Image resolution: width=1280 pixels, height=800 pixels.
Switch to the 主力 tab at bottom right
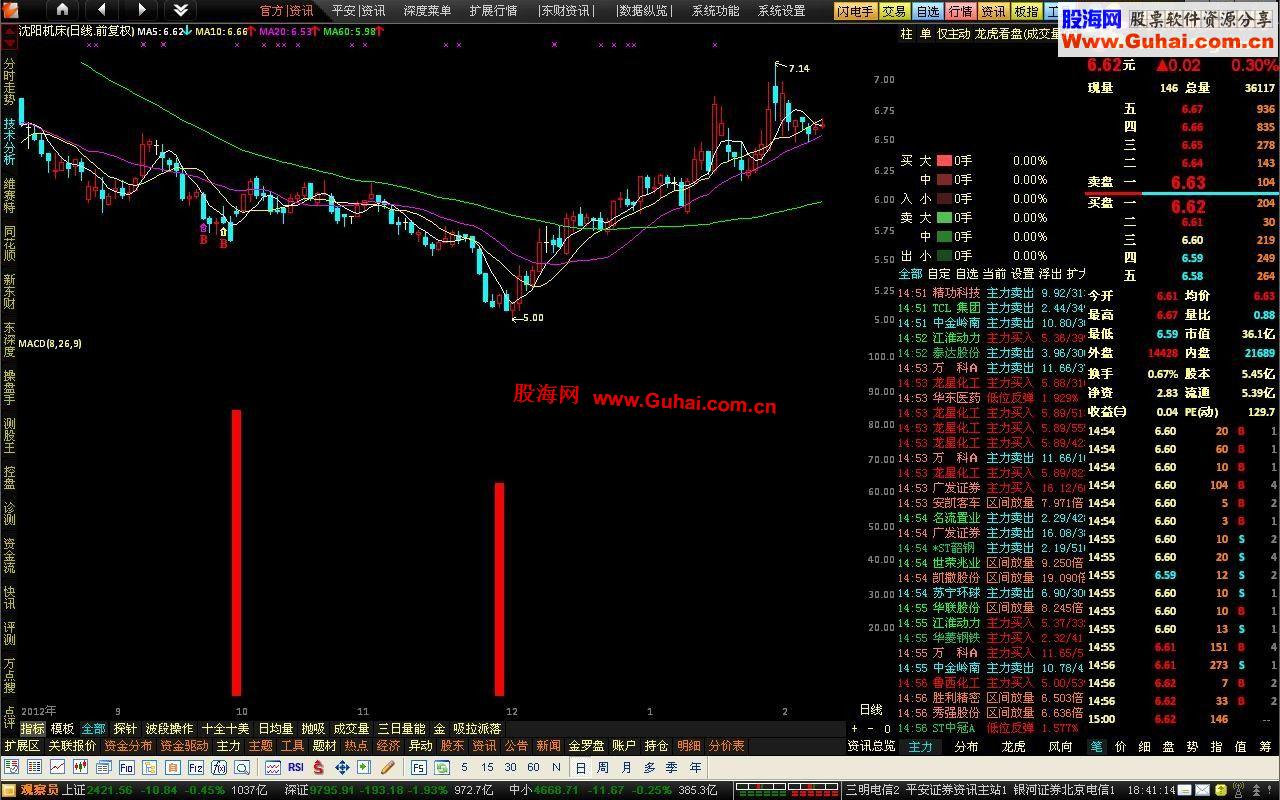(920, 746)
